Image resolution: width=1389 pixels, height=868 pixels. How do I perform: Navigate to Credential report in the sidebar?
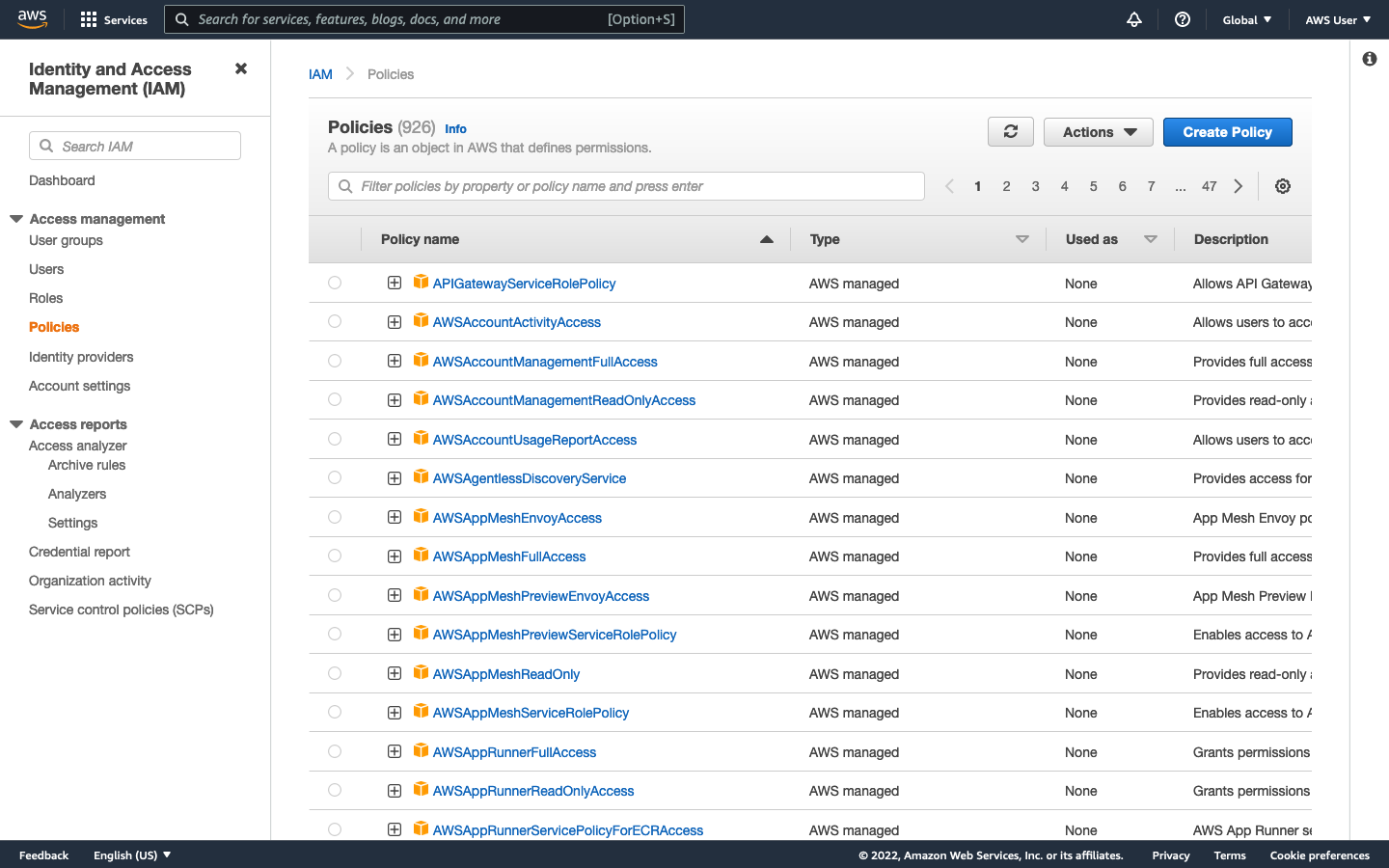[79, 552]
